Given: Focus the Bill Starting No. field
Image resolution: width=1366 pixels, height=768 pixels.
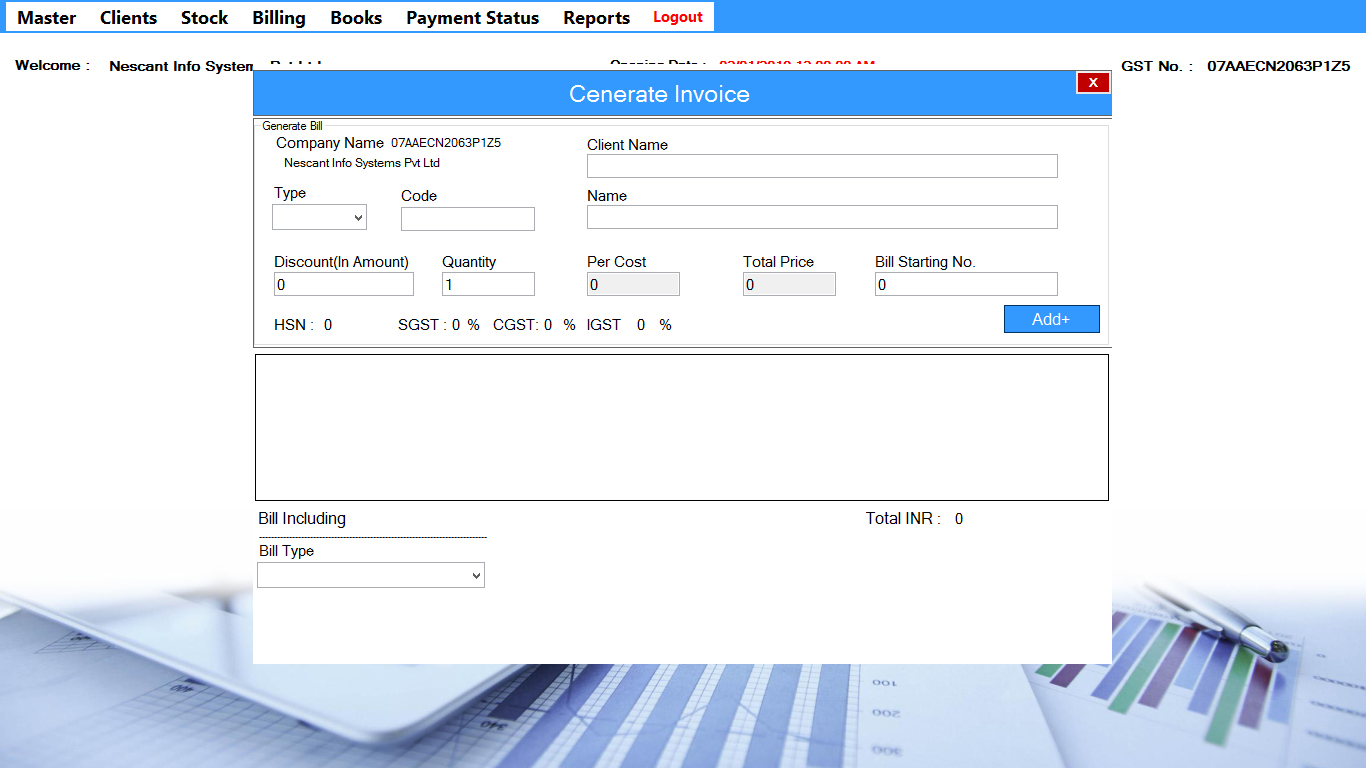Looking at the screenshot, I should coord(965,284).
